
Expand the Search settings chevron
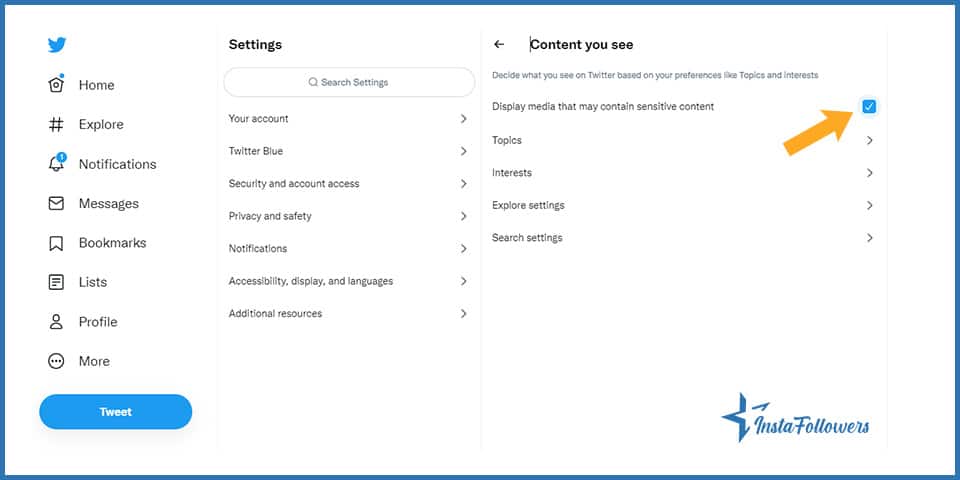pos(869,238)
